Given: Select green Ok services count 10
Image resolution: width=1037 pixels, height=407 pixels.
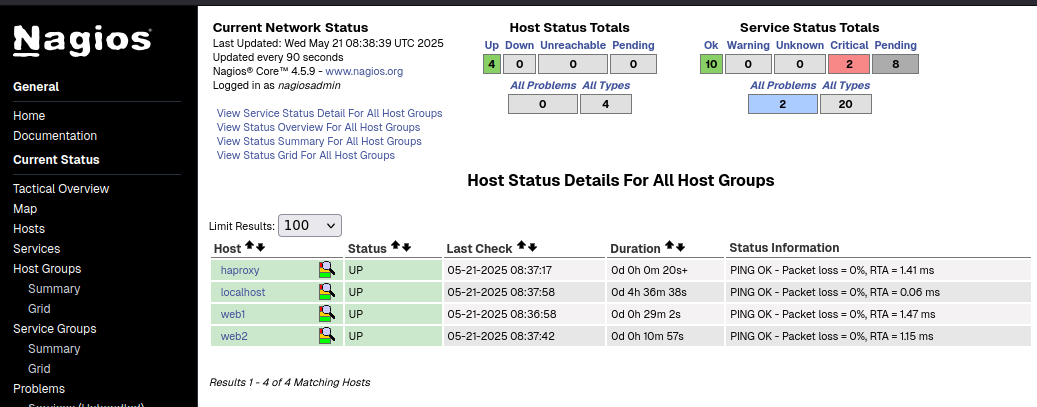Looking at the screenshot, I should click(711, 64).
